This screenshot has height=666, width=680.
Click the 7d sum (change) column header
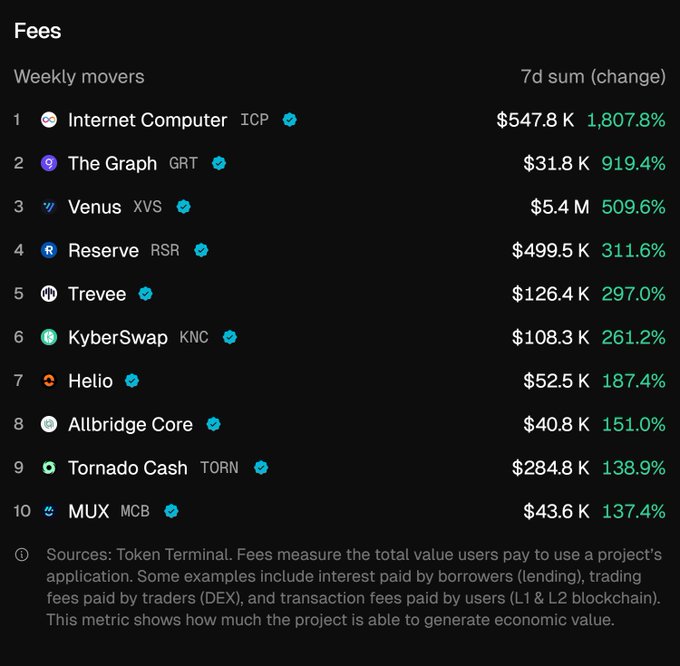pyautogui.click(x=593, y=76)
